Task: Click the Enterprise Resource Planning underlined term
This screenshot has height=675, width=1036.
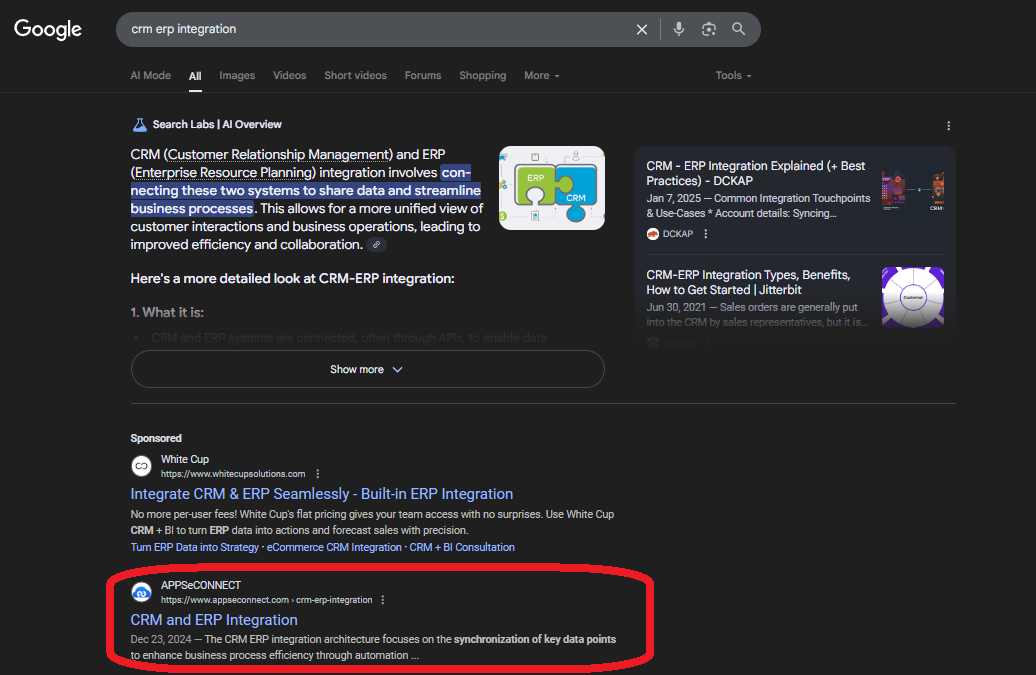Action: pos(223,172)
